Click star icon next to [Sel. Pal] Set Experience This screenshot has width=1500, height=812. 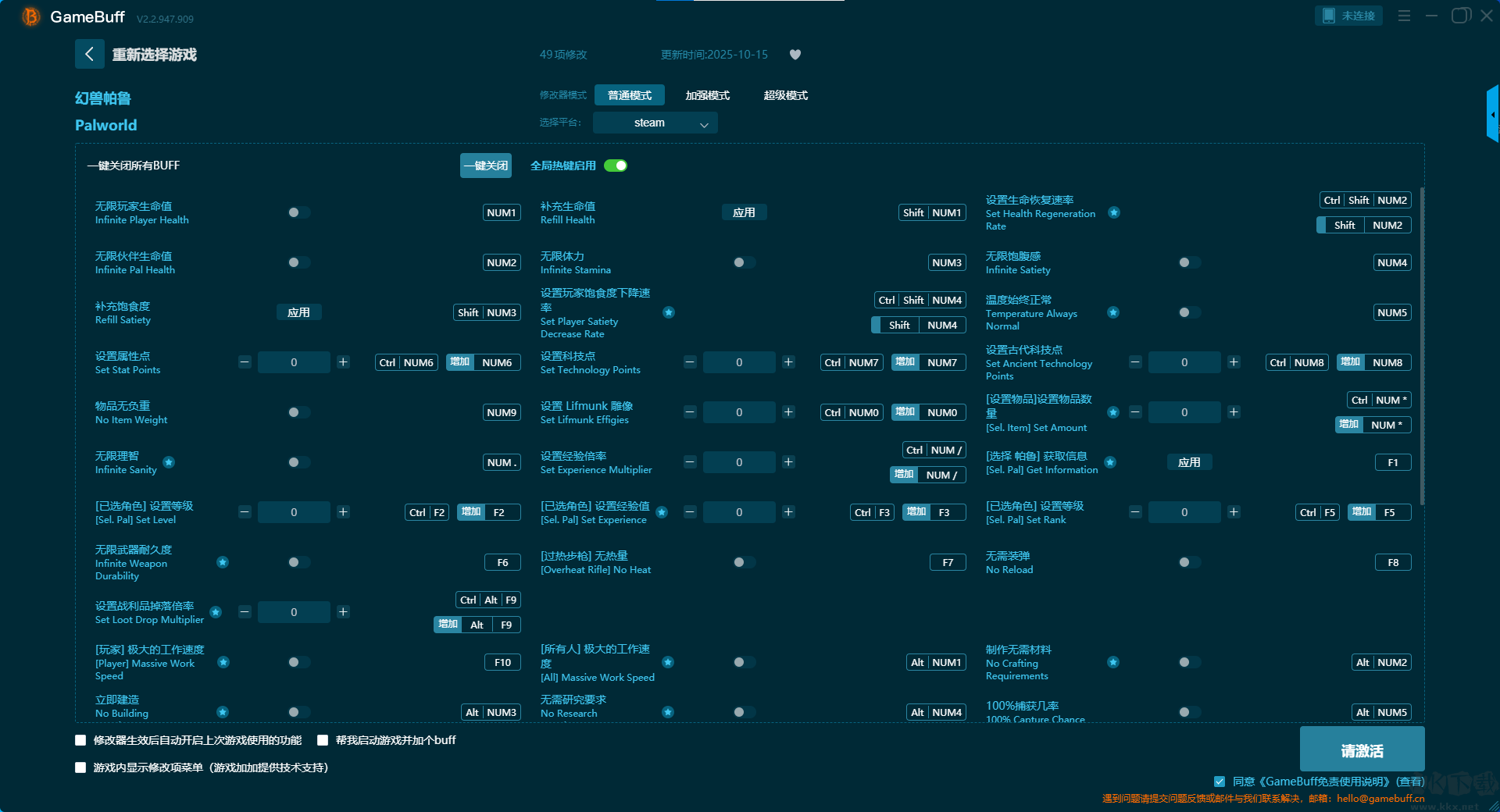[662, 512]
